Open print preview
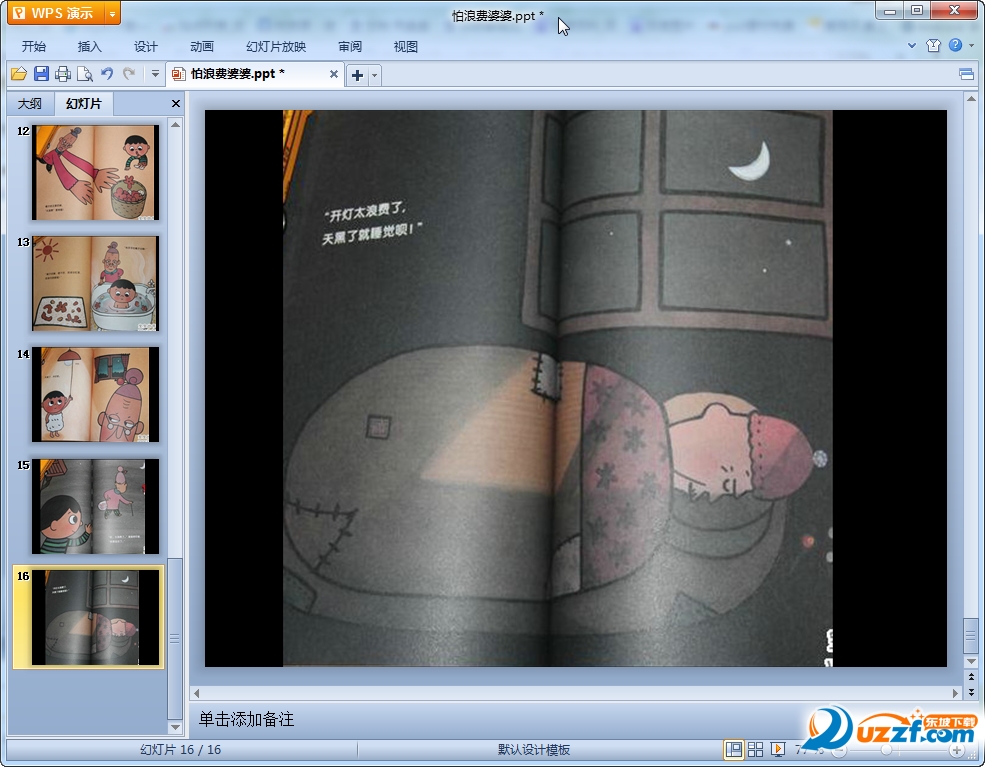 [x=85, y=74]
